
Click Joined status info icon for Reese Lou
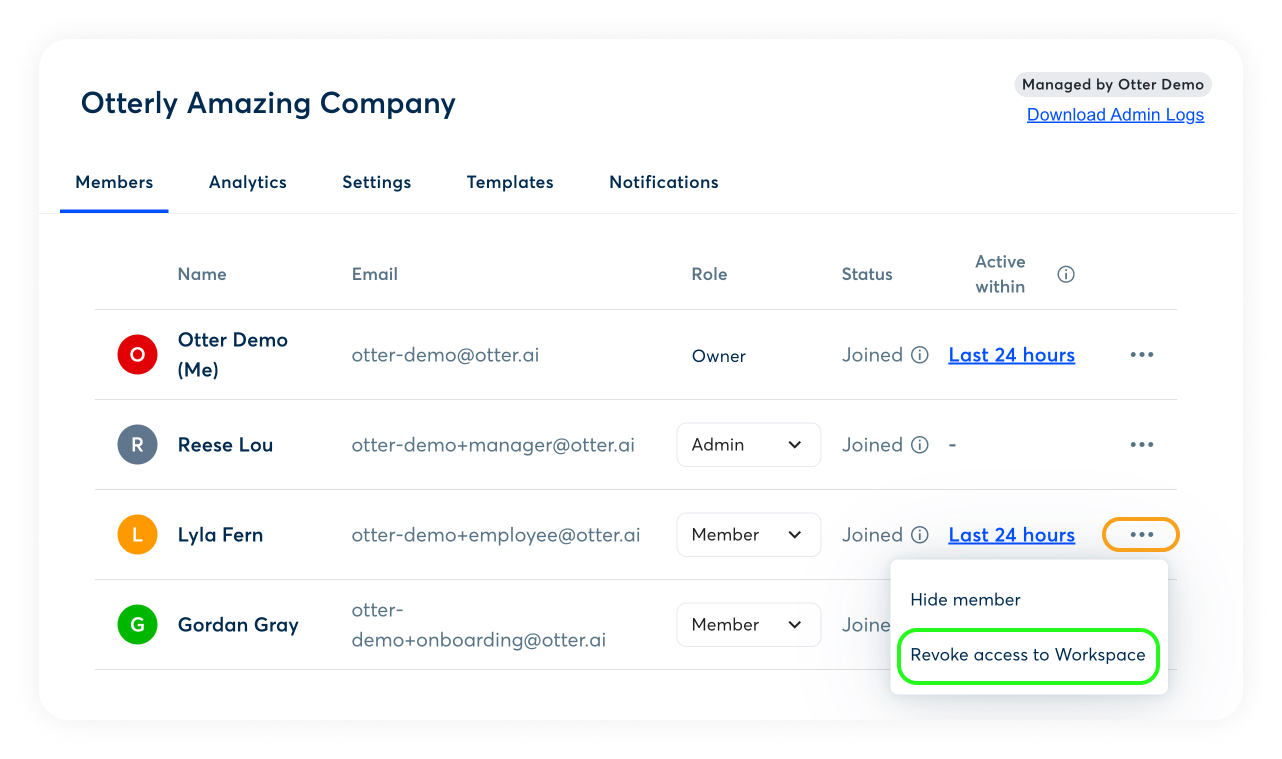(x=920, y=445)
